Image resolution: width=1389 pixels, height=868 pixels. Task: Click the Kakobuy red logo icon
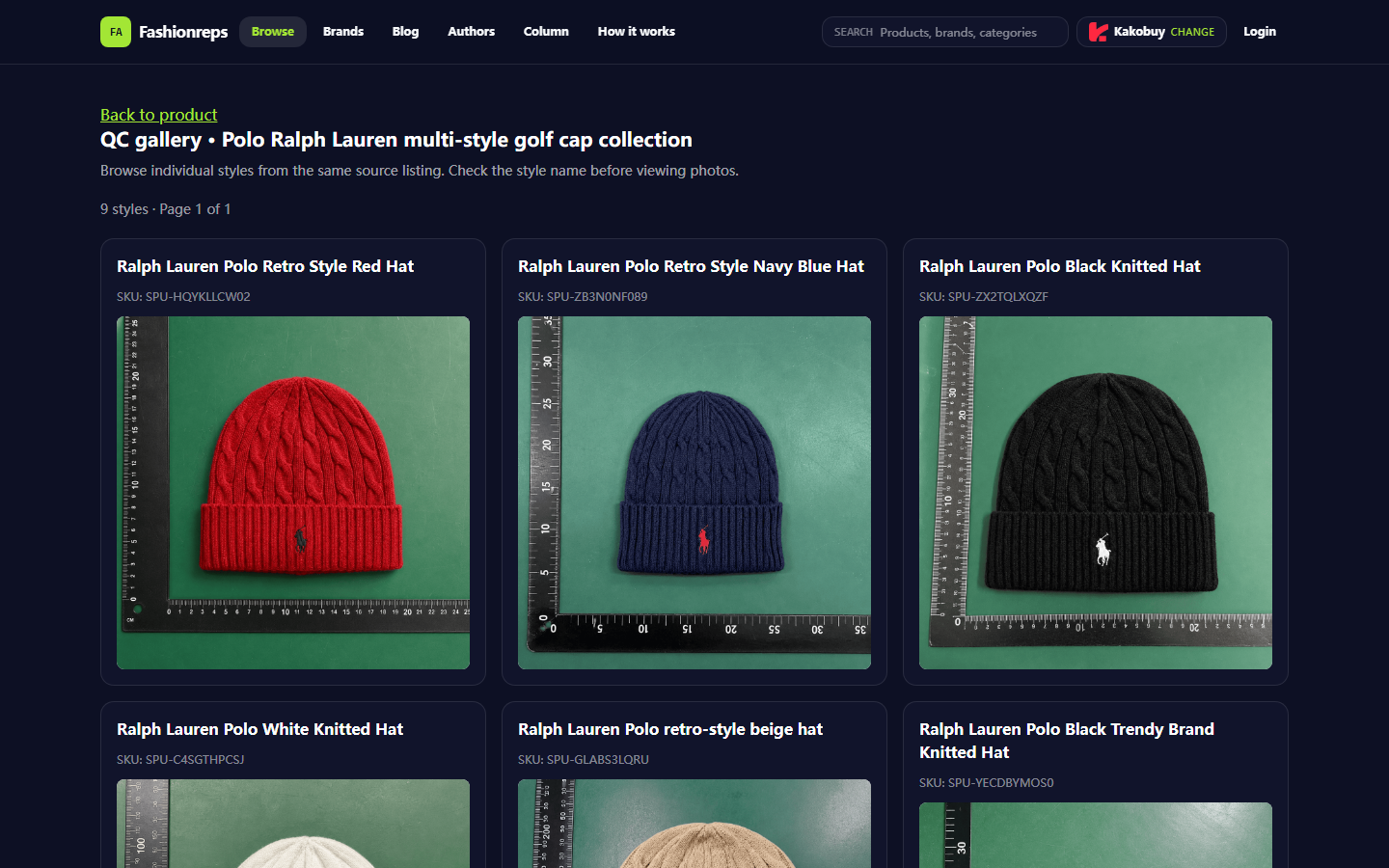coord(1098,32)
